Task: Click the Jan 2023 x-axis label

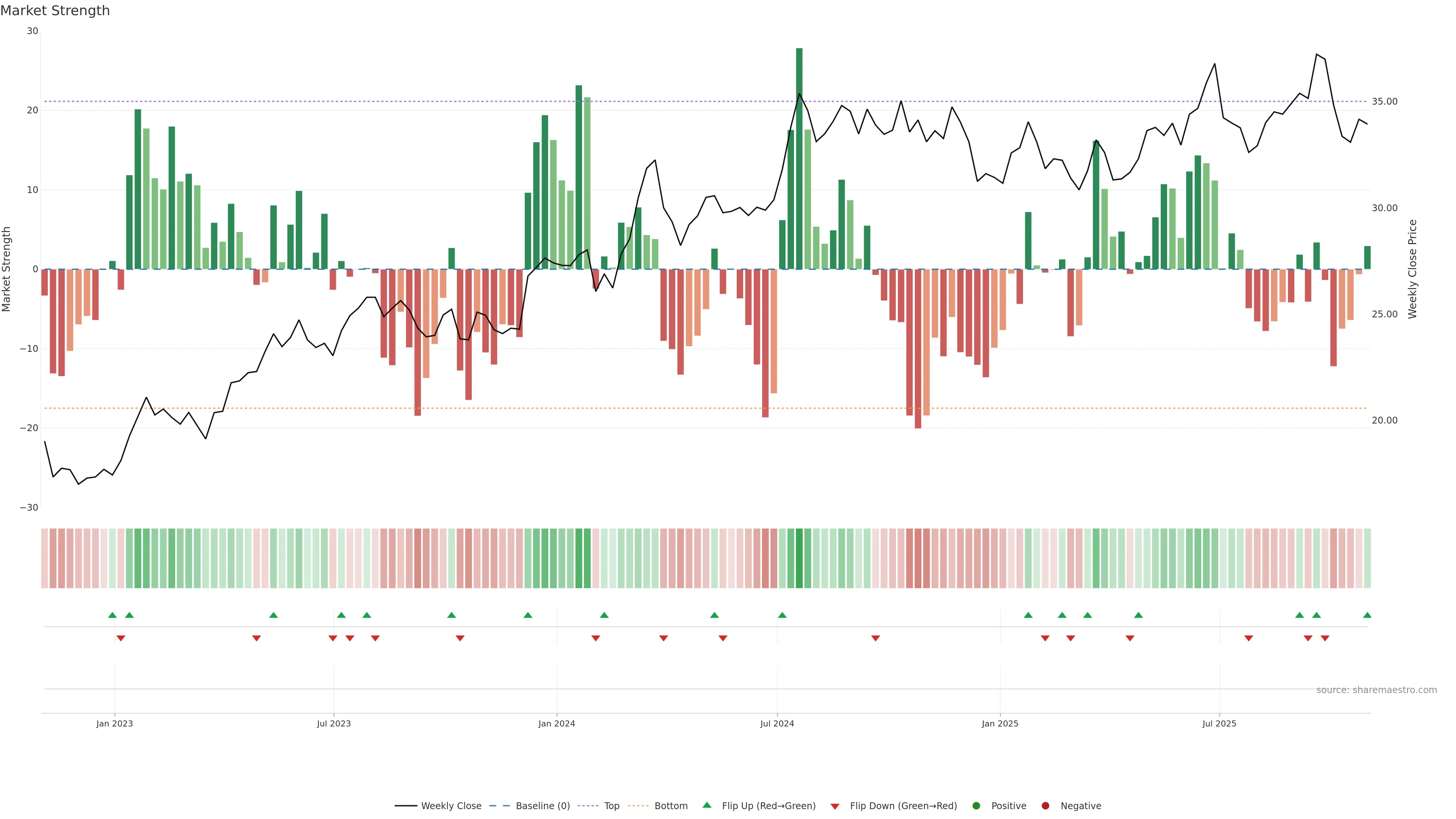Action: (x=114, y=723)
